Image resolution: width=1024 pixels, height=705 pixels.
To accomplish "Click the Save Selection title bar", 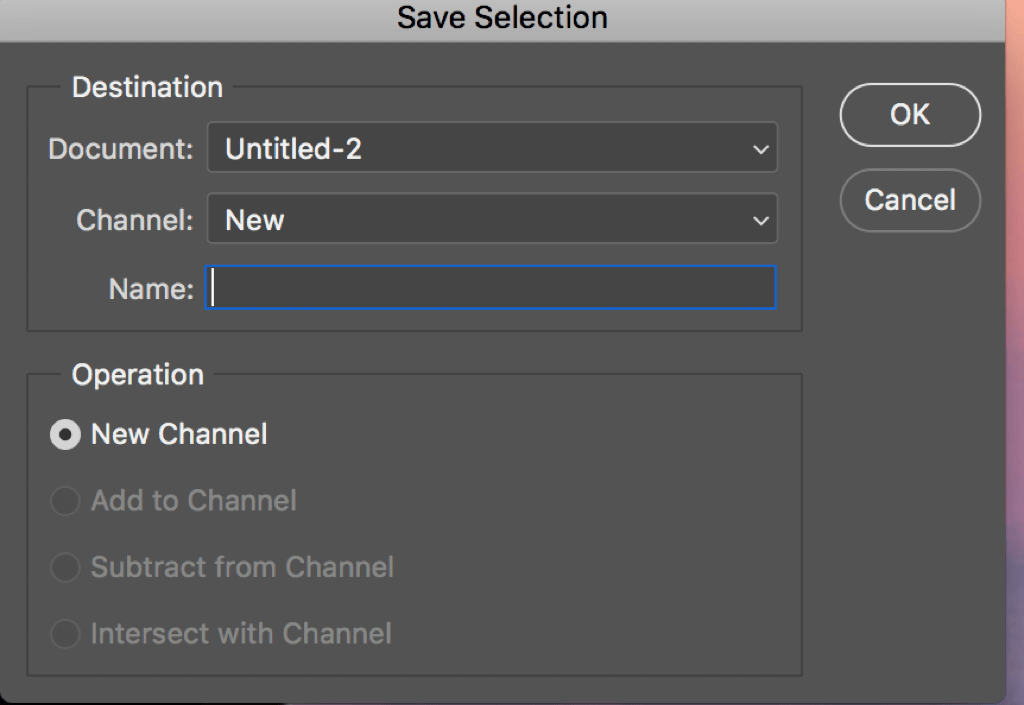I will pyautogui.click(x=502, y=17).
